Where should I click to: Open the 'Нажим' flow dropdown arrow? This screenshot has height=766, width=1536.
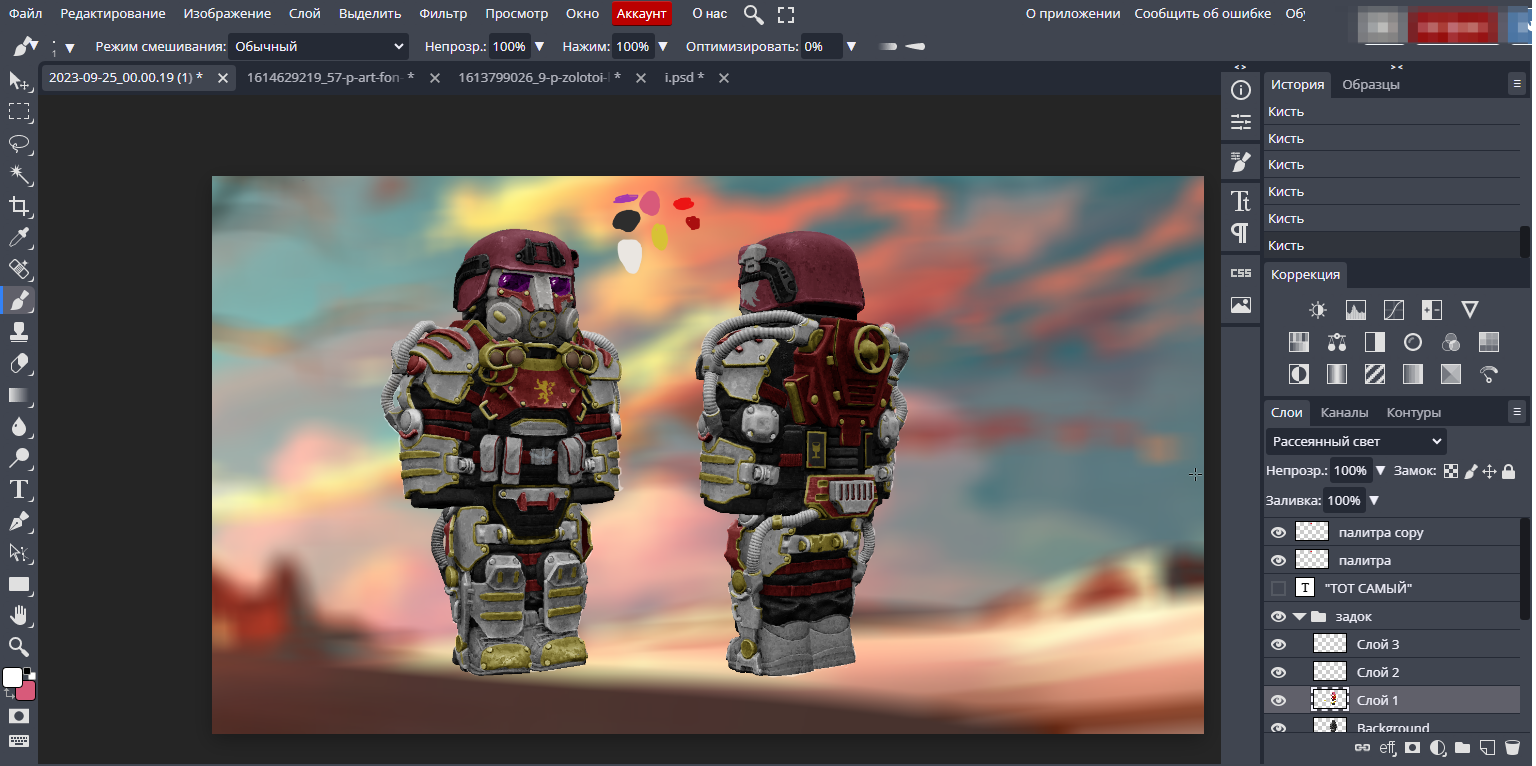point(665,46)
